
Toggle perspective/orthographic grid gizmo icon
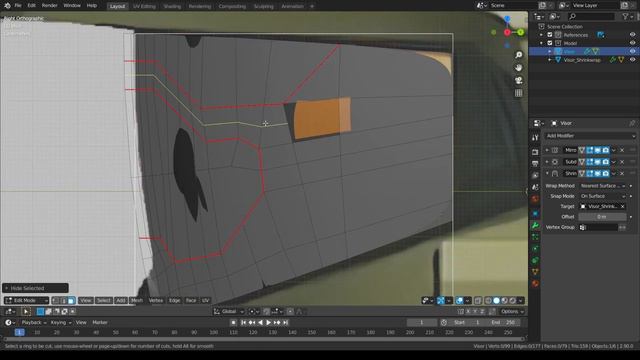pyautogui.click(x=518, y=93)
